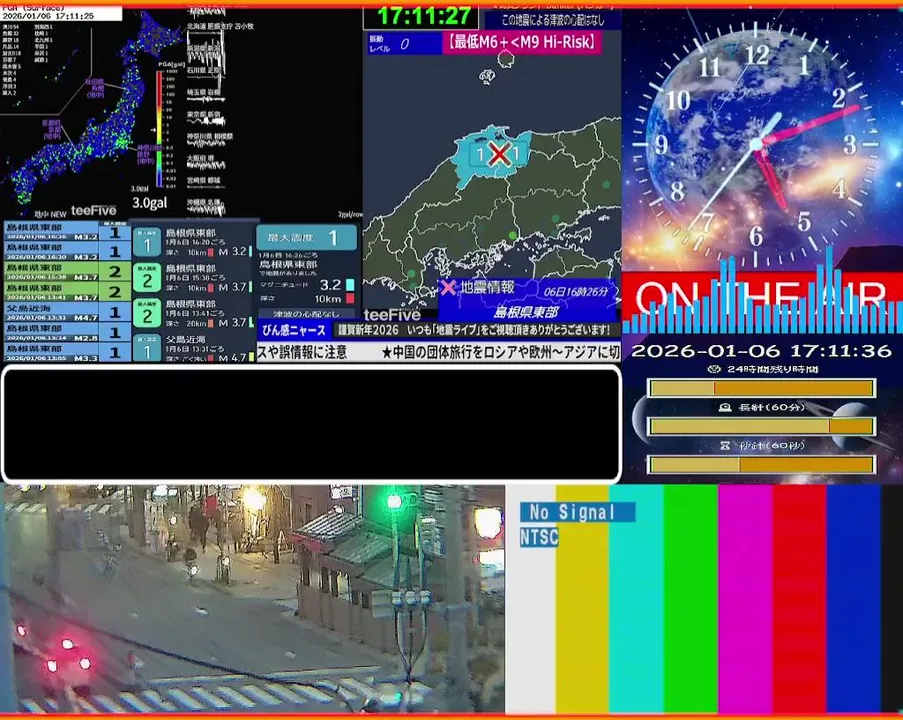Select green 島根県東部 15:38 M3.7 row
Image resolution: width=903 pixels, height=720 pixels.
(67, 272)
